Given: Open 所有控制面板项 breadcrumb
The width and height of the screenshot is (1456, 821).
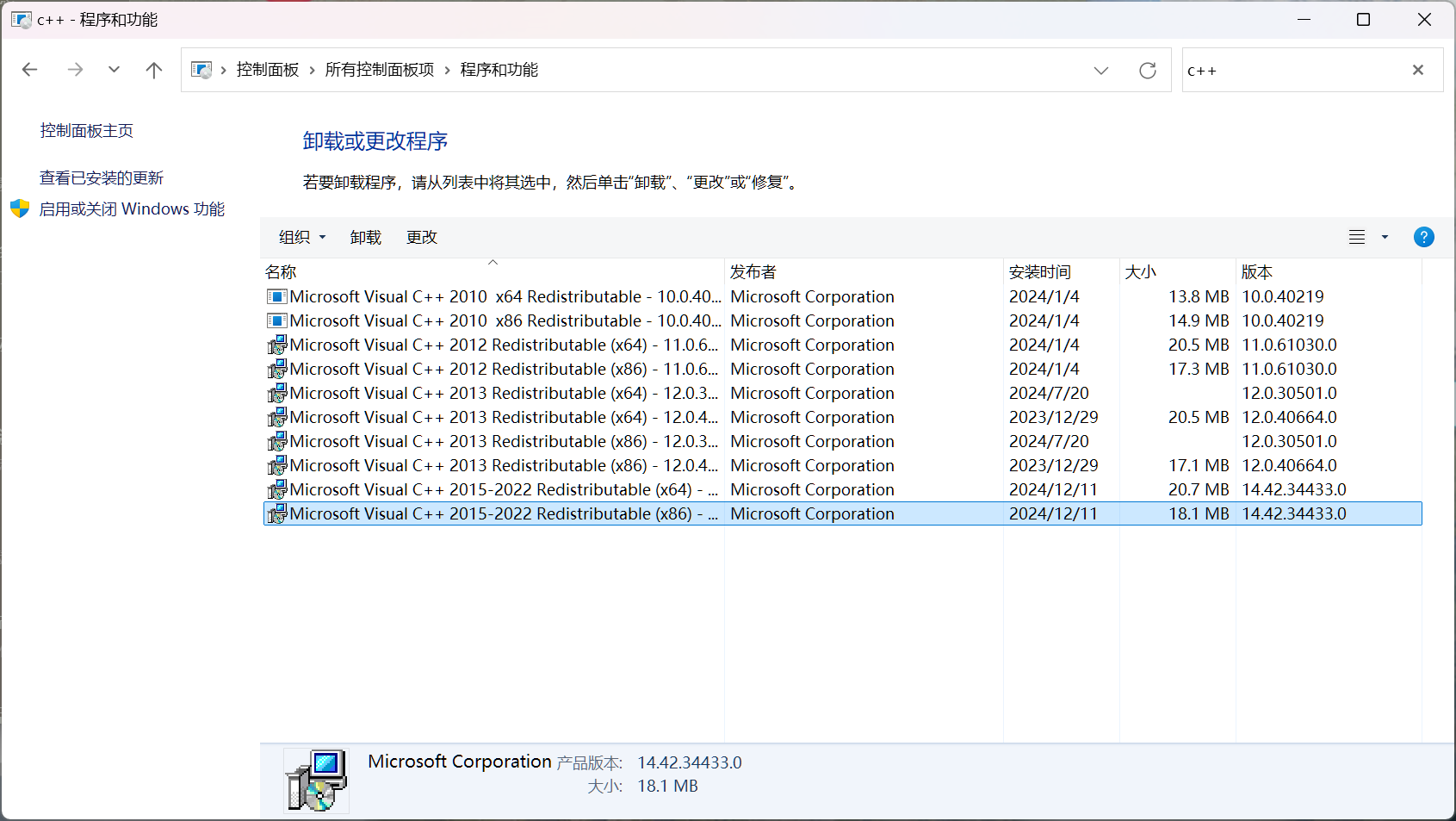Looking at the screenshot, I should 380,70.
